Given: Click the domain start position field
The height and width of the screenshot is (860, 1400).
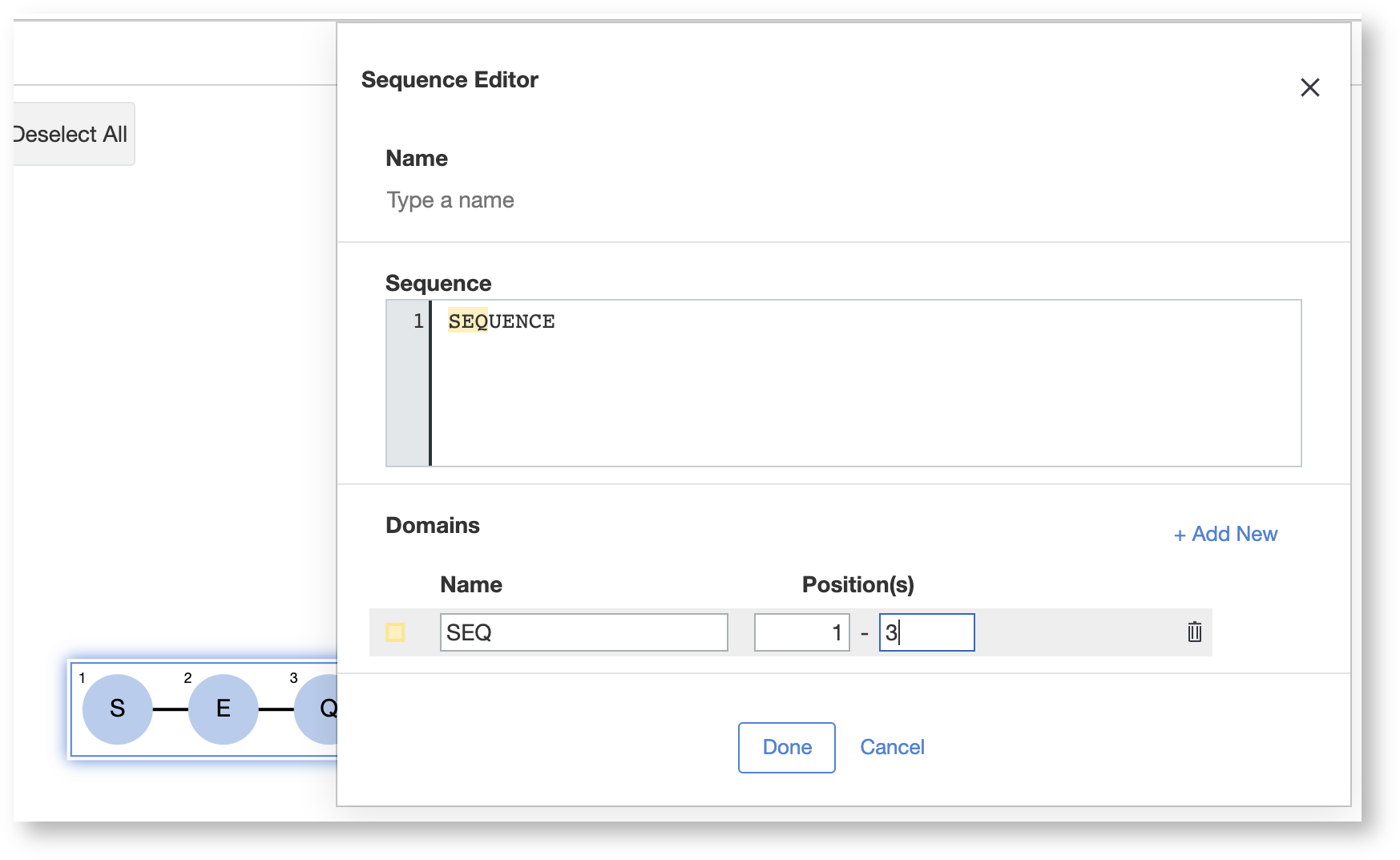Looking at the screenshot, I should [801, 632].
